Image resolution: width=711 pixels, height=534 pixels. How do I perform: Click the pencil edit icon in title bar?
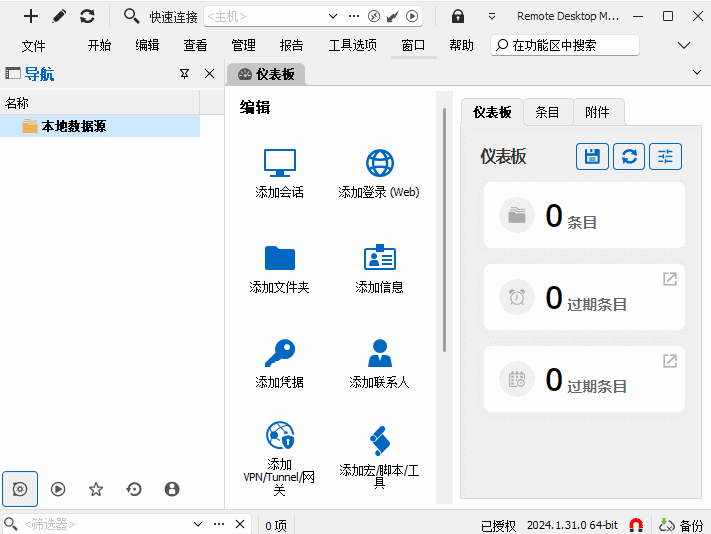(59, 16)
